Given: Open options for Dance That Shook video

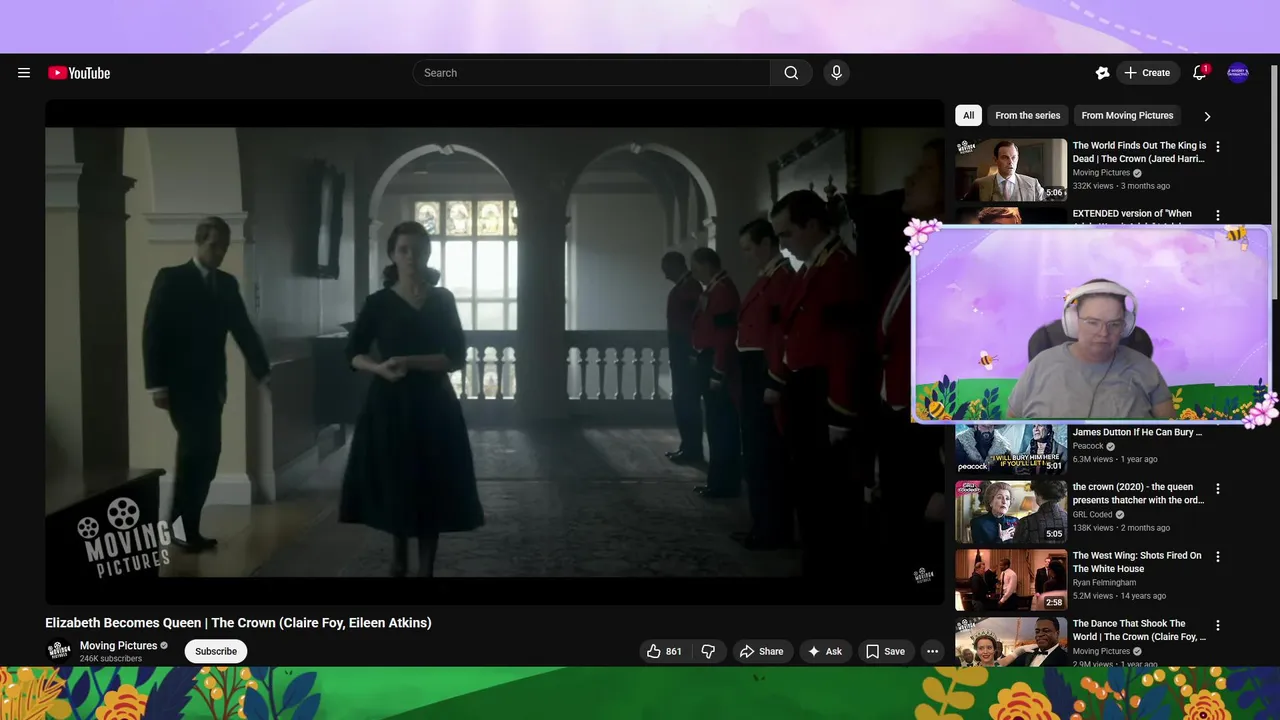Looking at the screenshot, I should (x=1217, y=625).
